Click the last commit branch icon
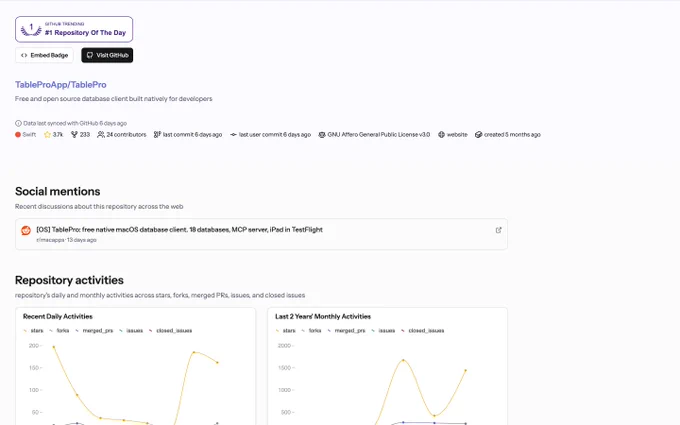680x425 pixels. [157, 134]
